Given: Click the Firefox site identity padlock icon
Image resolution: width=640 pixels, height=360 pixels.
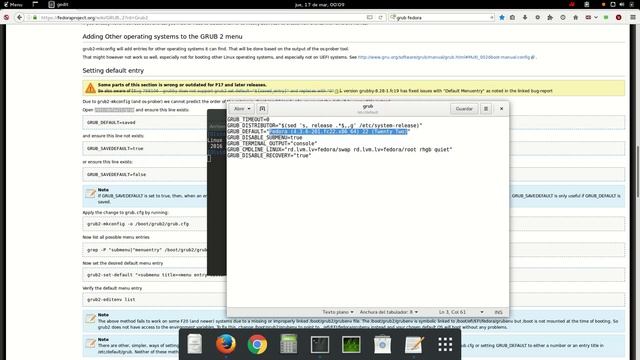Looking at the screenshot, I should [35, 18].
